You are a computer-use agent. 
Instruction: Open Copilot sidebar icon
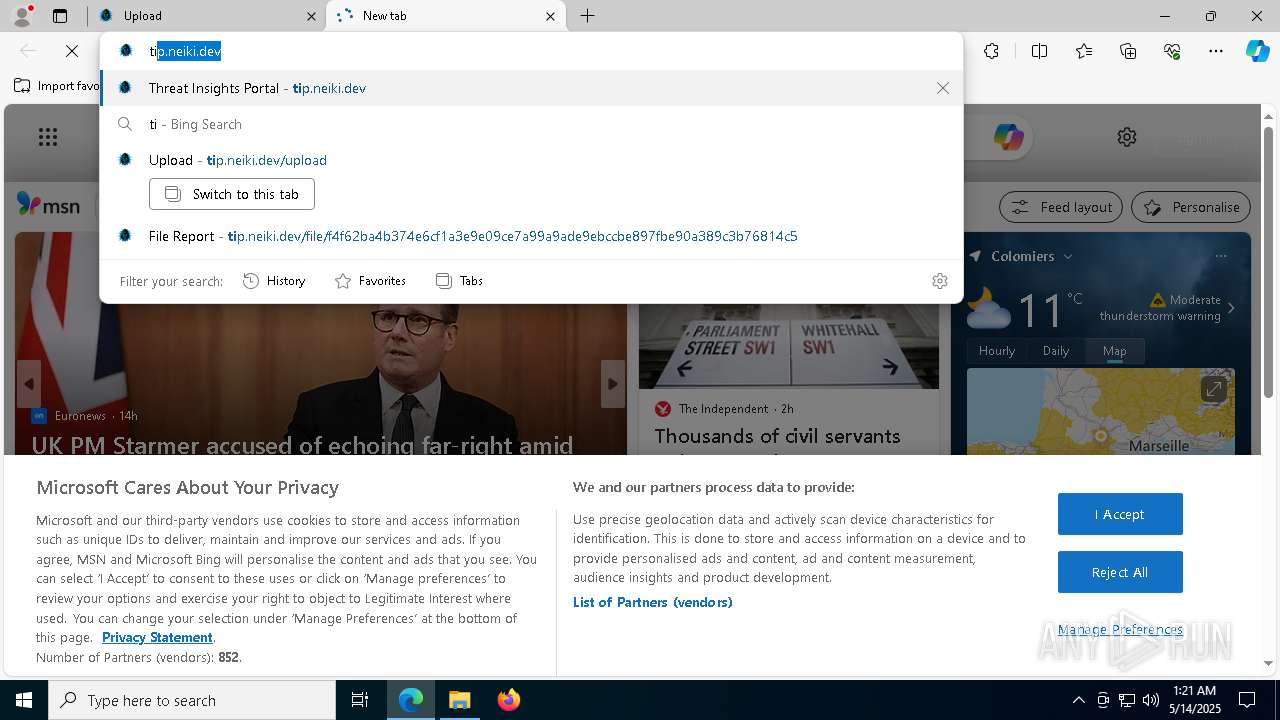click(x=1257, y=51)
